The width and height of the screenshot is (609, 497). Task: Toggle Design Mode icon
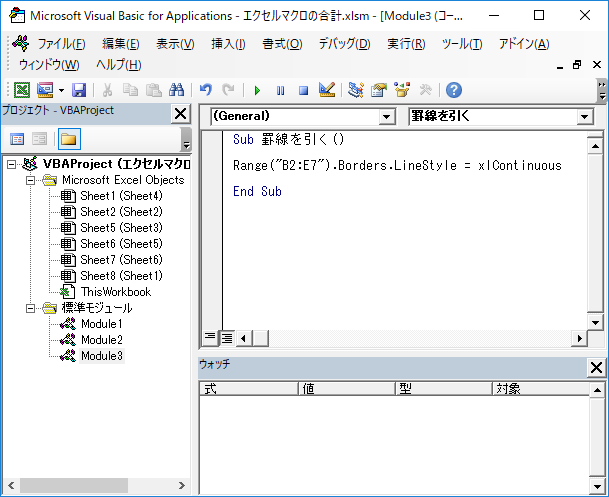[326, 90]
